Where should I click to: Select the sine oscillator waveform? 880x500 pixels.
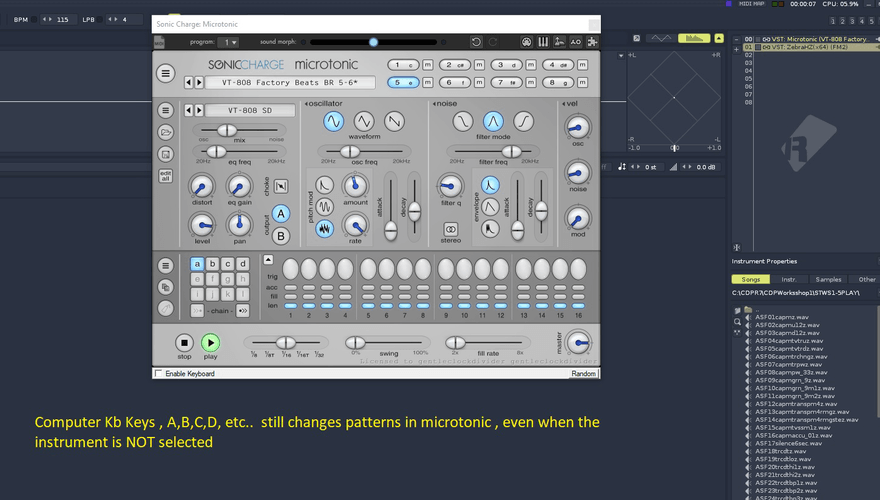(333, 121)
